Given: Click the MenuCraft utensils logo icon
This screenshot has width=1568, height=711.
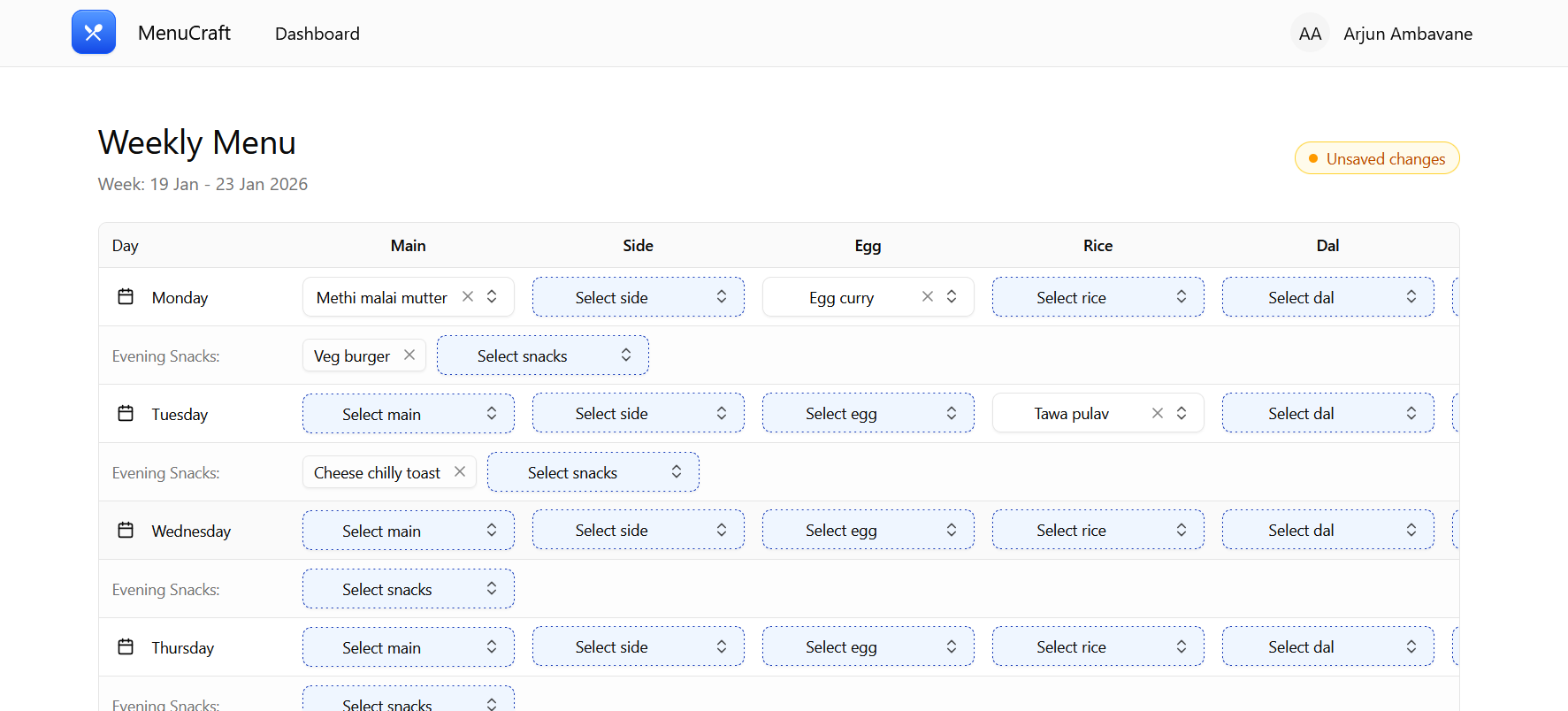Looking at the screenshot, I should 94,33.
